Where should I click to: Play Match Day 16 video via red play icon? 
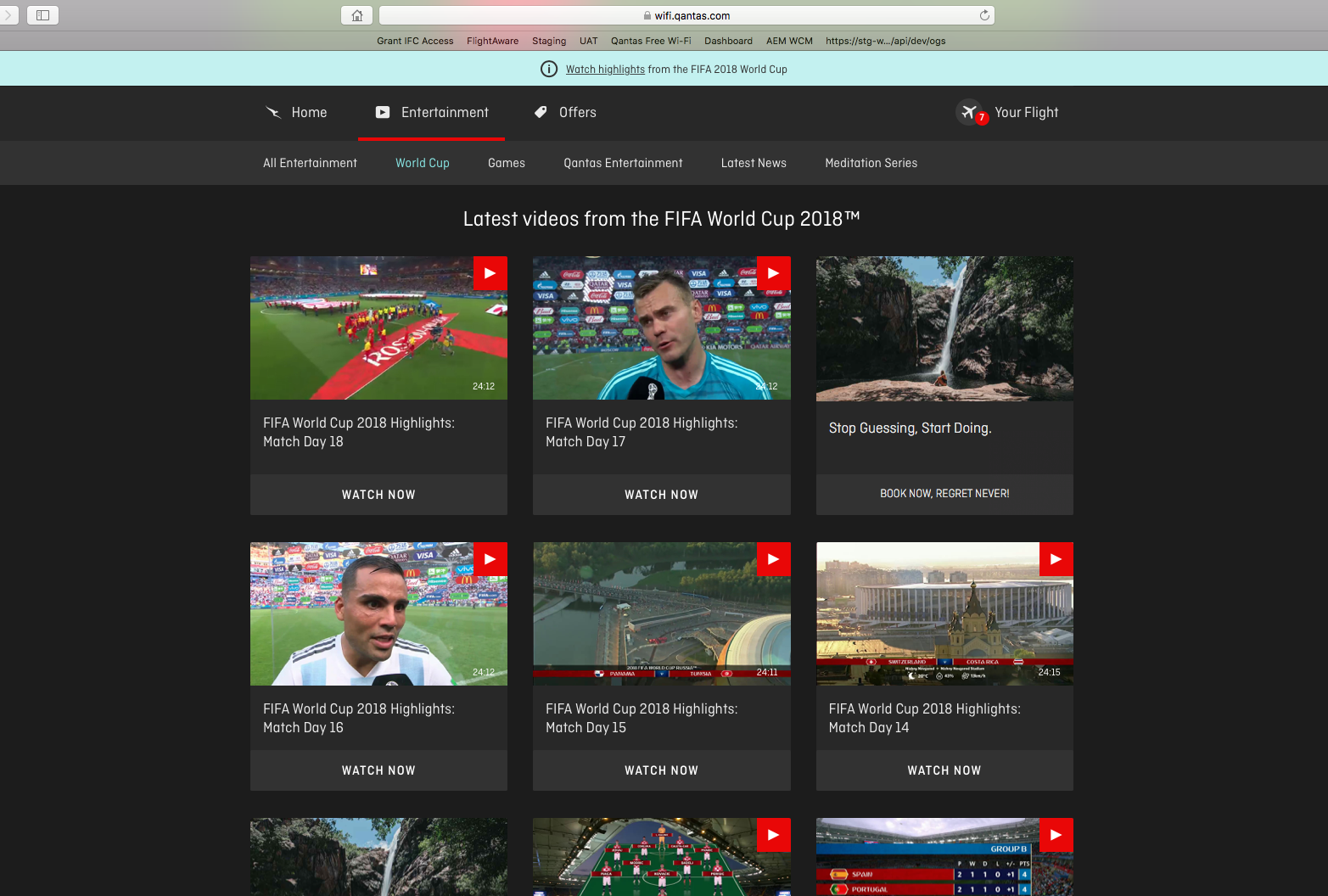point(490,559)
